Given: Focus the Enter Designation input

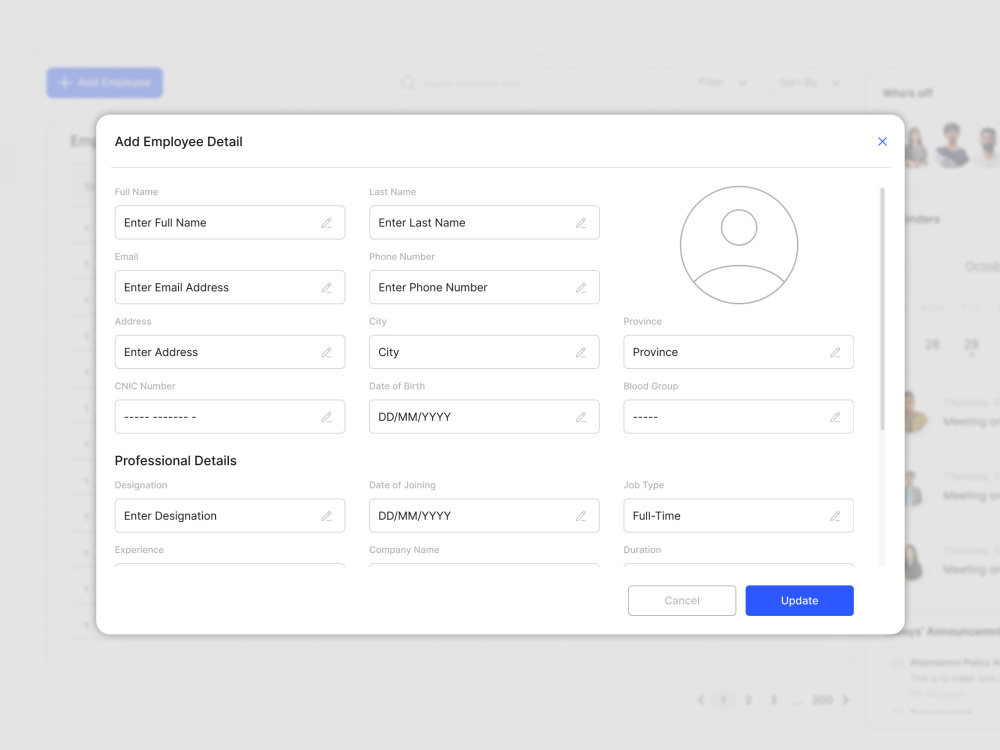Looking at the screenshot, I should [230, 515].
